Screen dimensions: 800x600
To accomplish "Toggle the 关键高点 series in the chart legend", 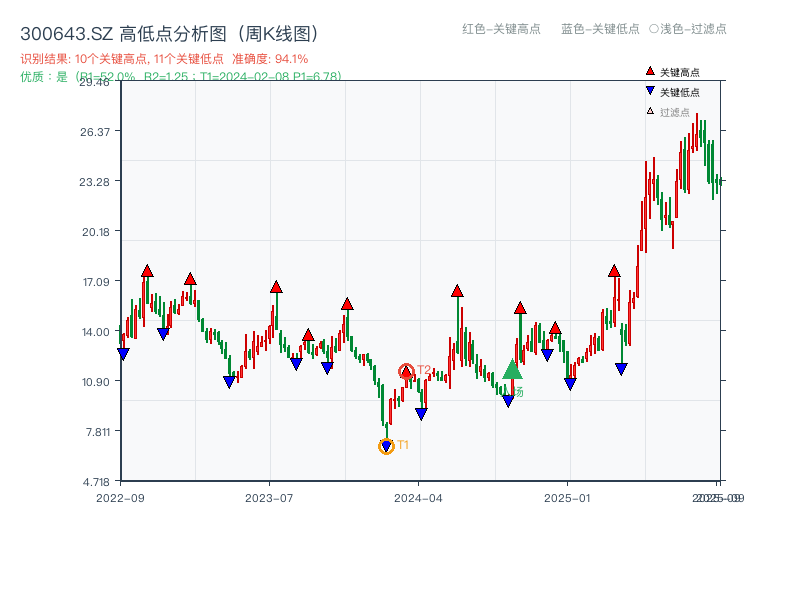I will pyautogui.click(x=672, y=72).
